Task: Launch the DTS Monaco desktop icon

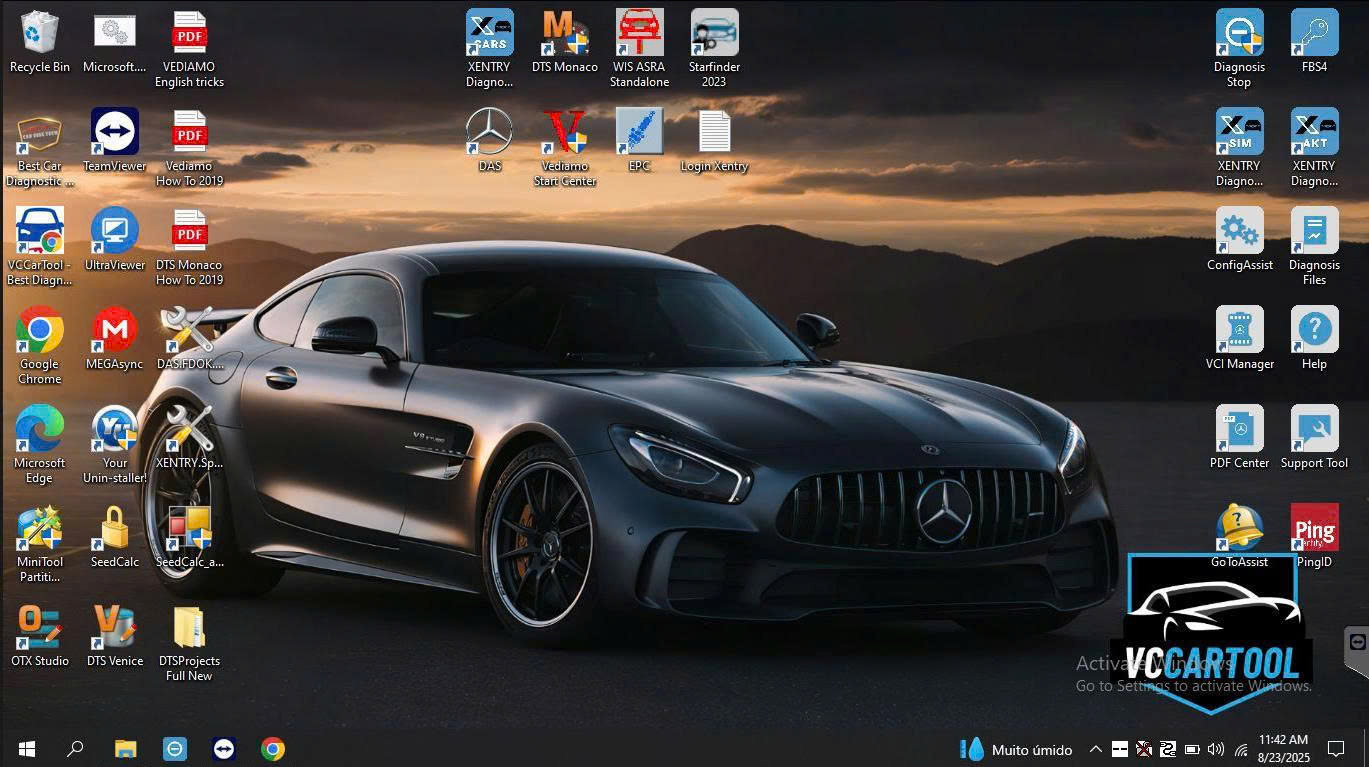Action: [564, 34]
